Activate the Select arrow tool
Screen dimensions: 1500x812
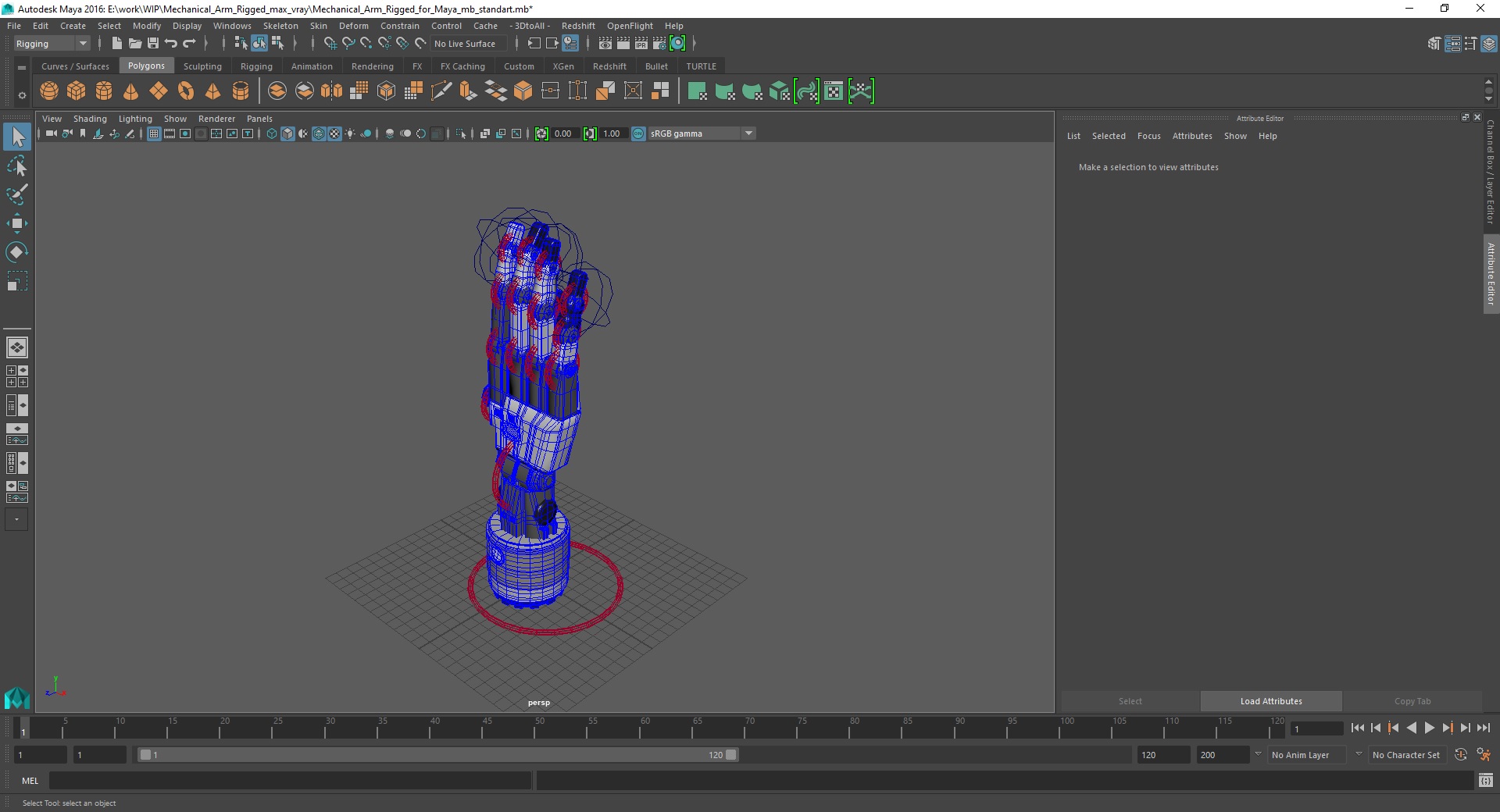(16, 137)
